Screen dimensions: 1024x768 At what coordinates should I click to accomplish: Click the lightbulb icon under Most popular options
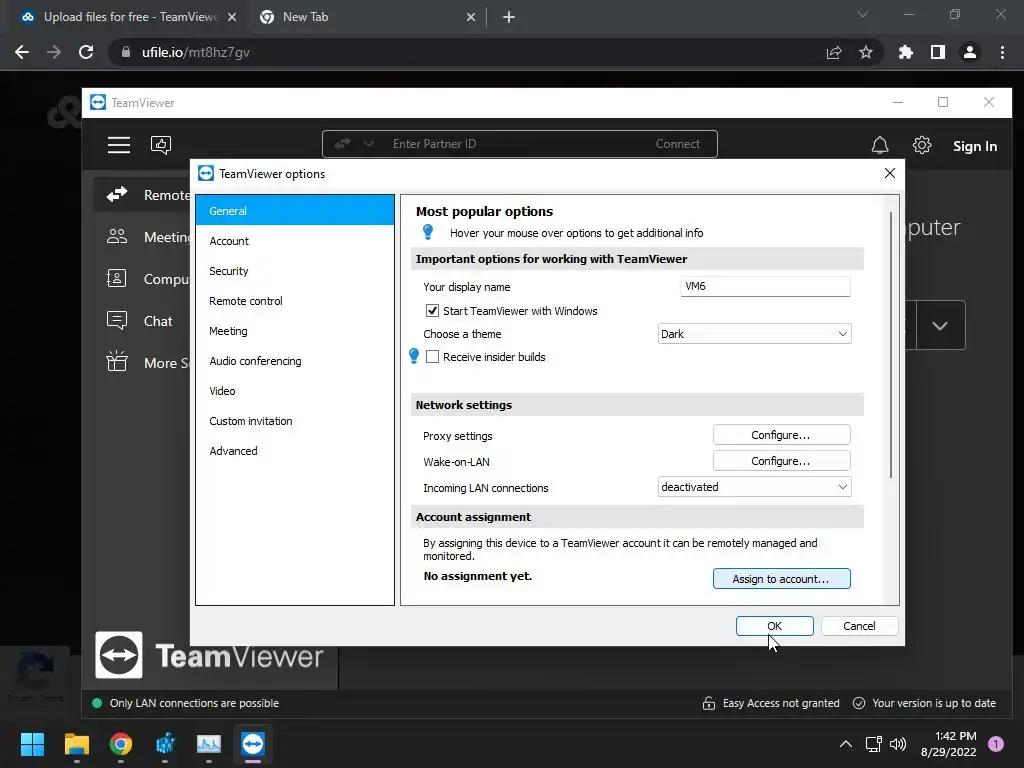pyautogui.click(x=428, y=232)
